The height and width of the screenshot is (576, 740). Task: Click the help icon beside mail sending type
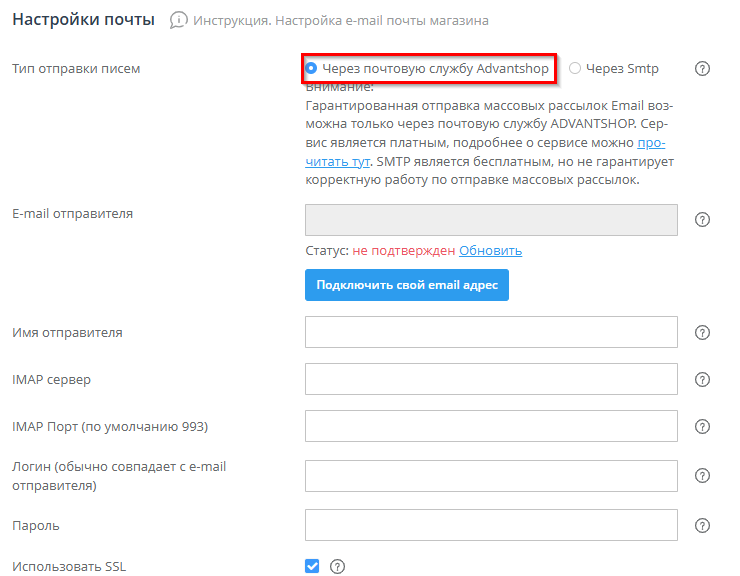pyautogui.click(x=702, y=69)
